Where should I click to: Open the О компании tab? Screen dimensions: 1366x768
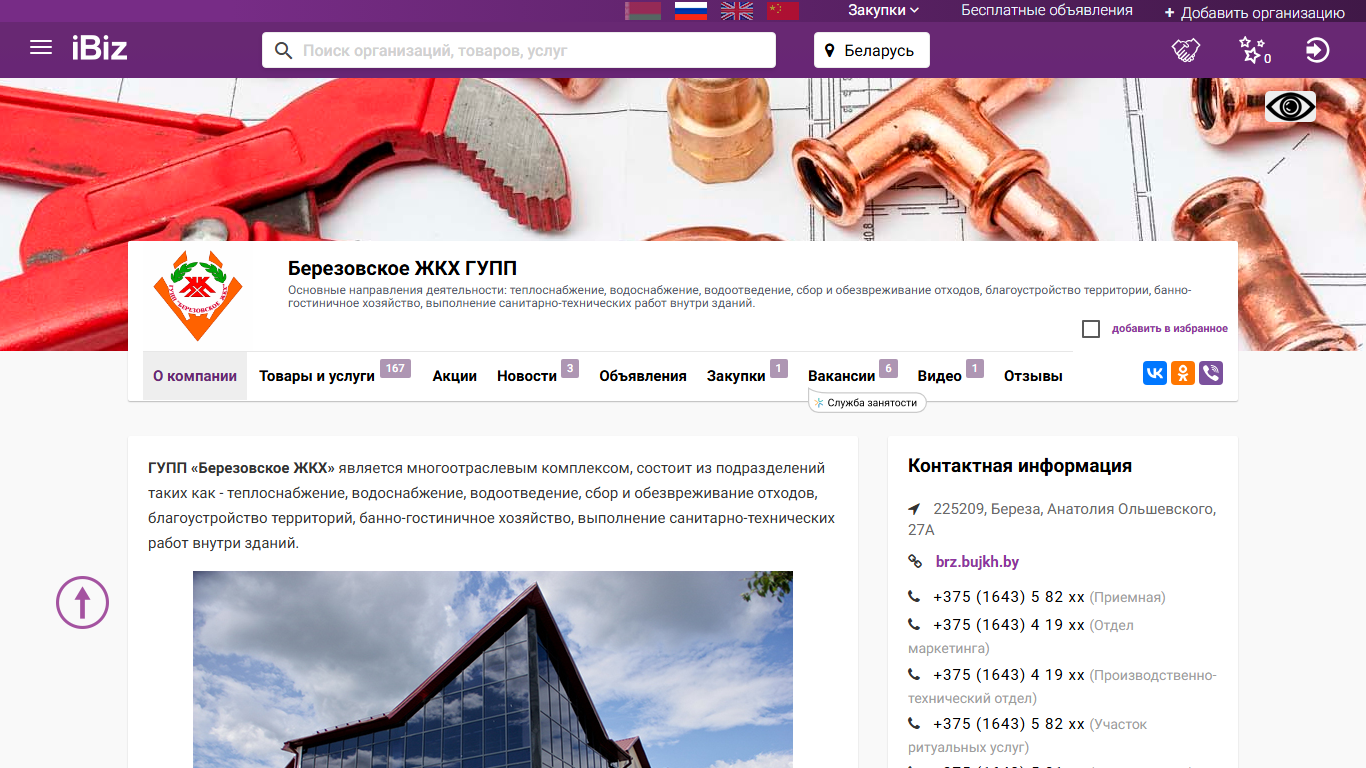click(195, 376)
